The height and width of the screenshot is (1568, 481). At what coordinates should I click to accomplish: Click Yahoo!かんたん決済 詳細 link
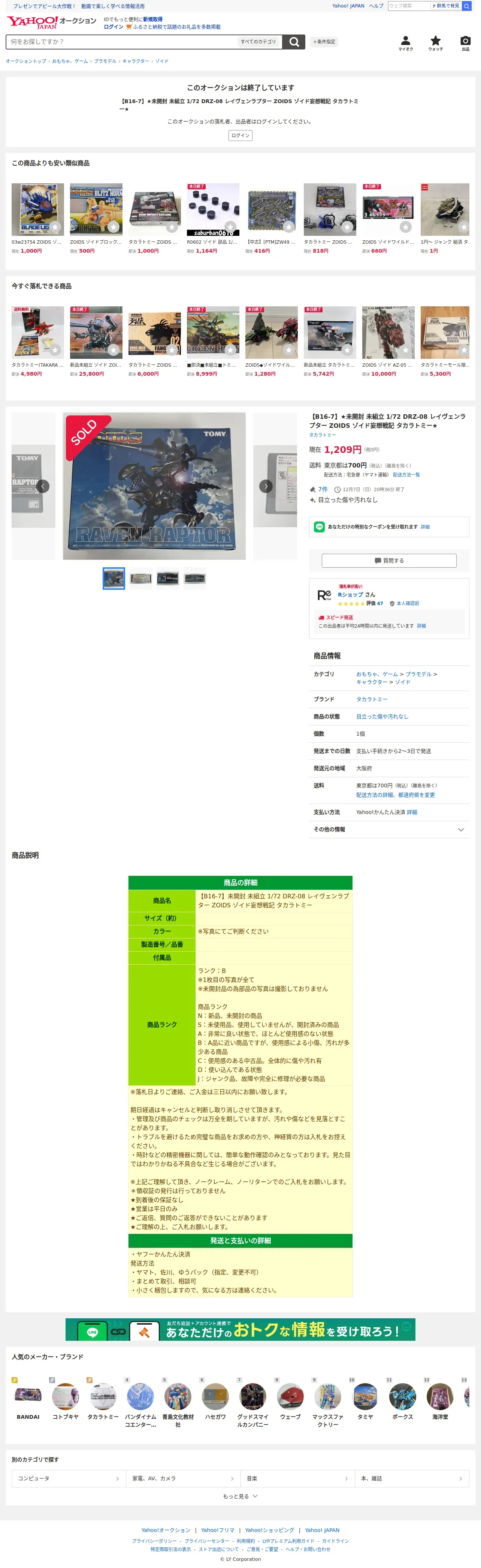coord(412,812)
